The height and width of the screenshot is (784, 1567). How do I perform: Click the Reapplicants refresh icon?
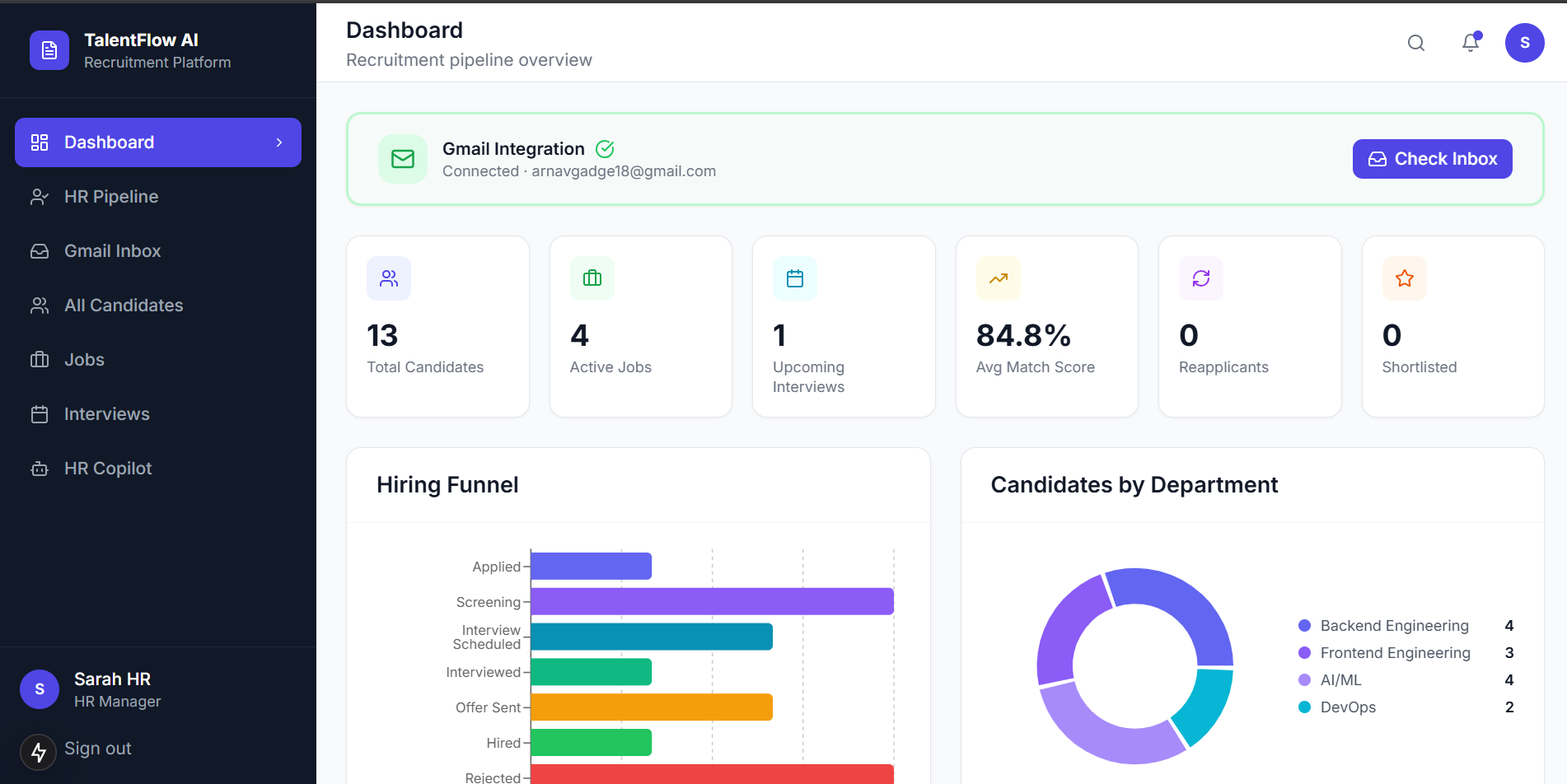pos(1201,278)
